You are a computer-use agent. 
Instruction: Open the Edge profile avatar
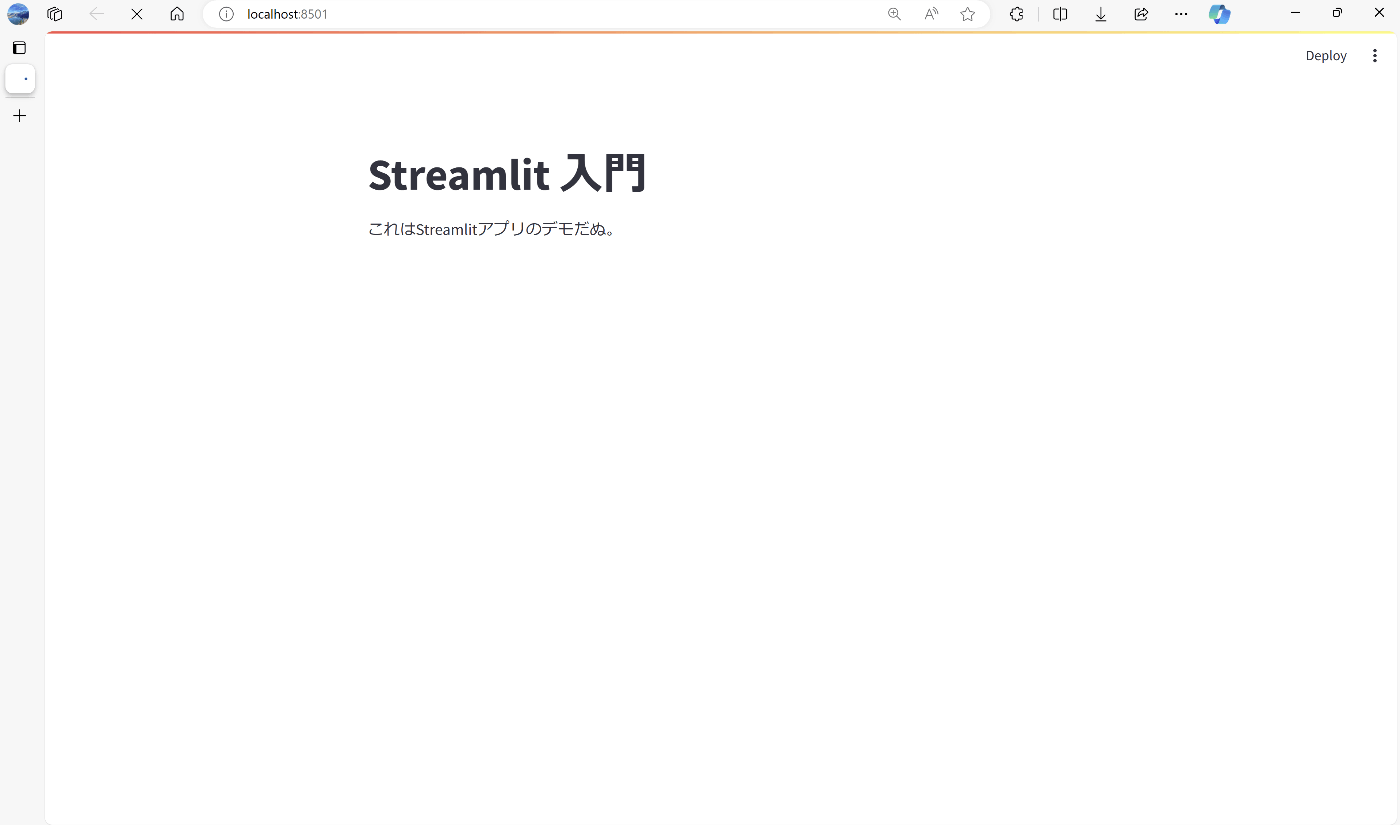(x=18, y=14)
